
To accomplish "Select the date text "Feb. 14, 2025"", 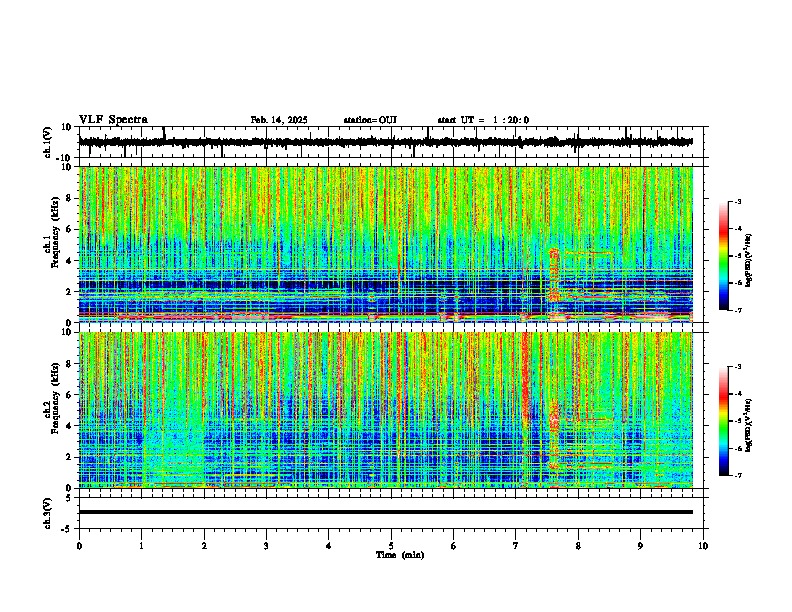I will click(x=279, y=120).
